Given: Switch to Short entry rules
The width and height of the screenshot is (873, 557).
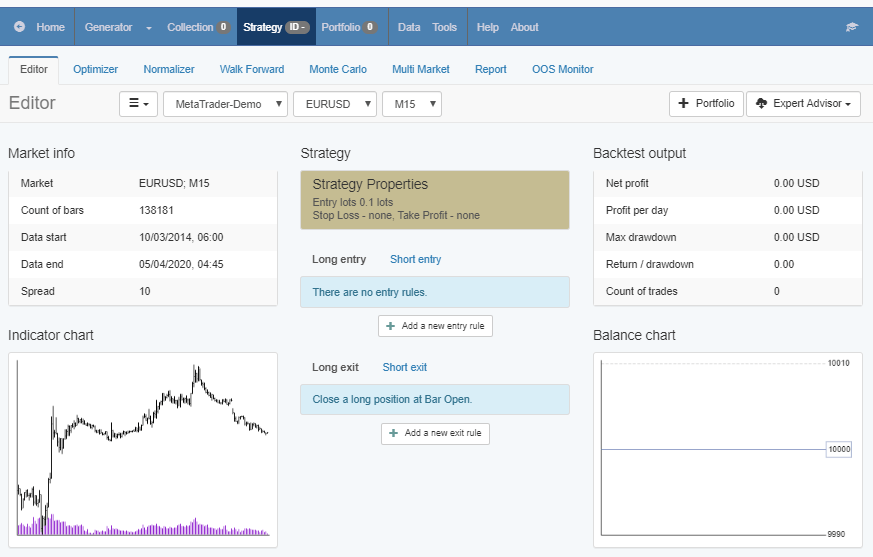Looking at the screenshot, I should (x=415, y=259).
